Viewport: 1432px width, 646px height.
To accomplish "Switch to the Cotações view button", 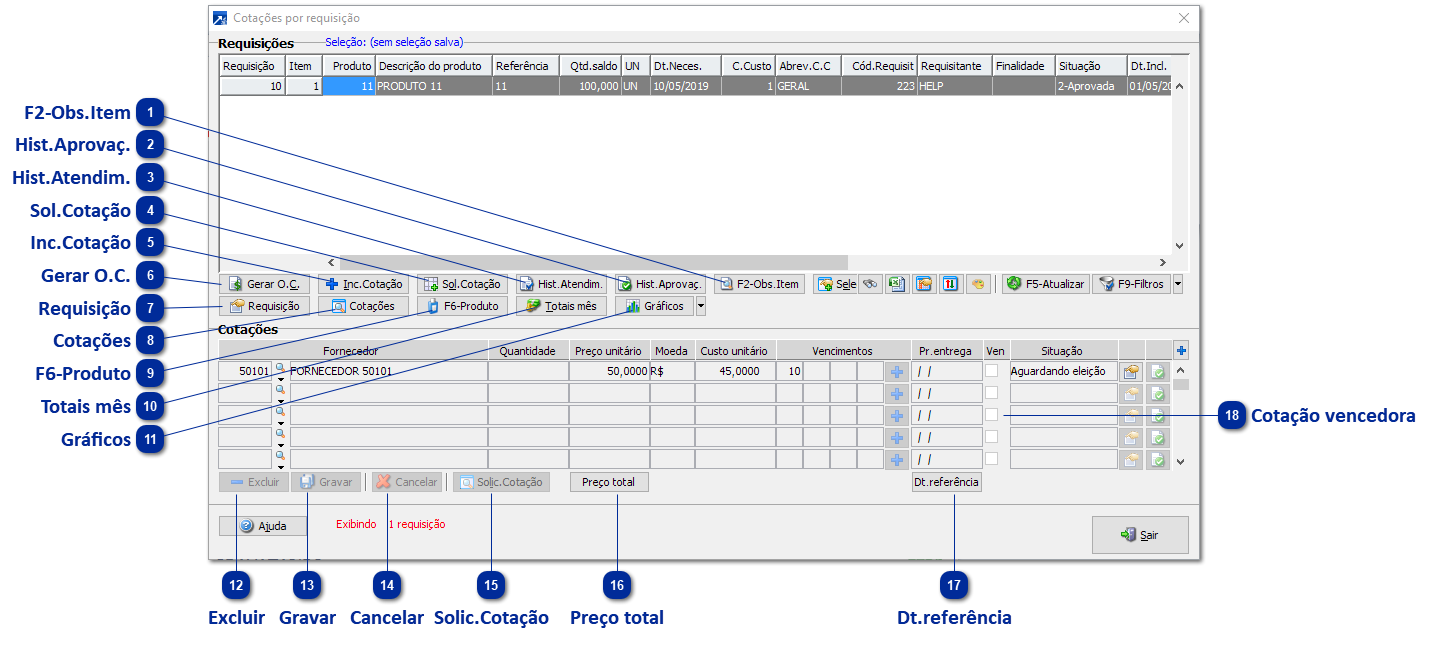I will tap(363, 306).
